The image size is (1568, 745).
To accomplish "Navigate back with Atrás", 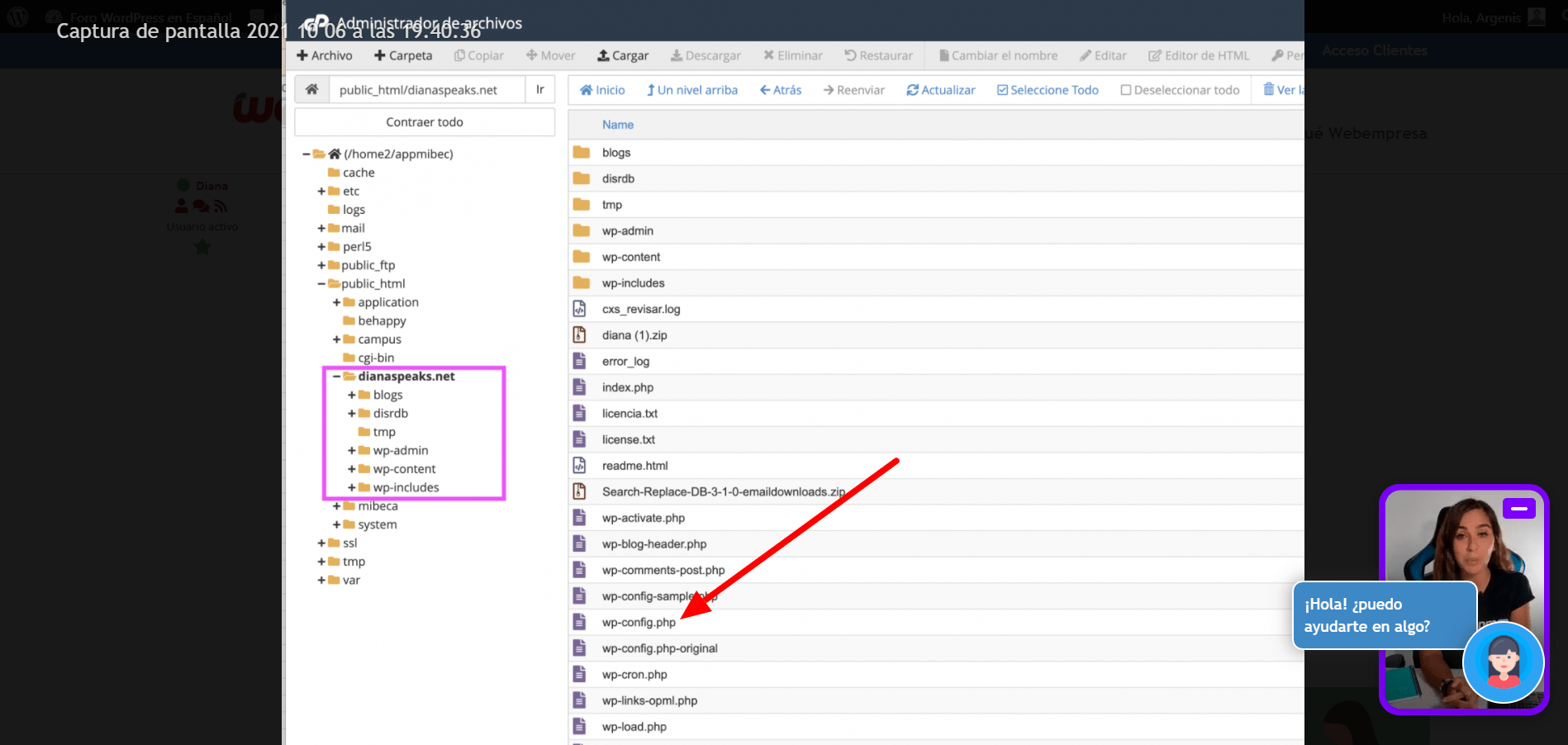I will point(781,90).
